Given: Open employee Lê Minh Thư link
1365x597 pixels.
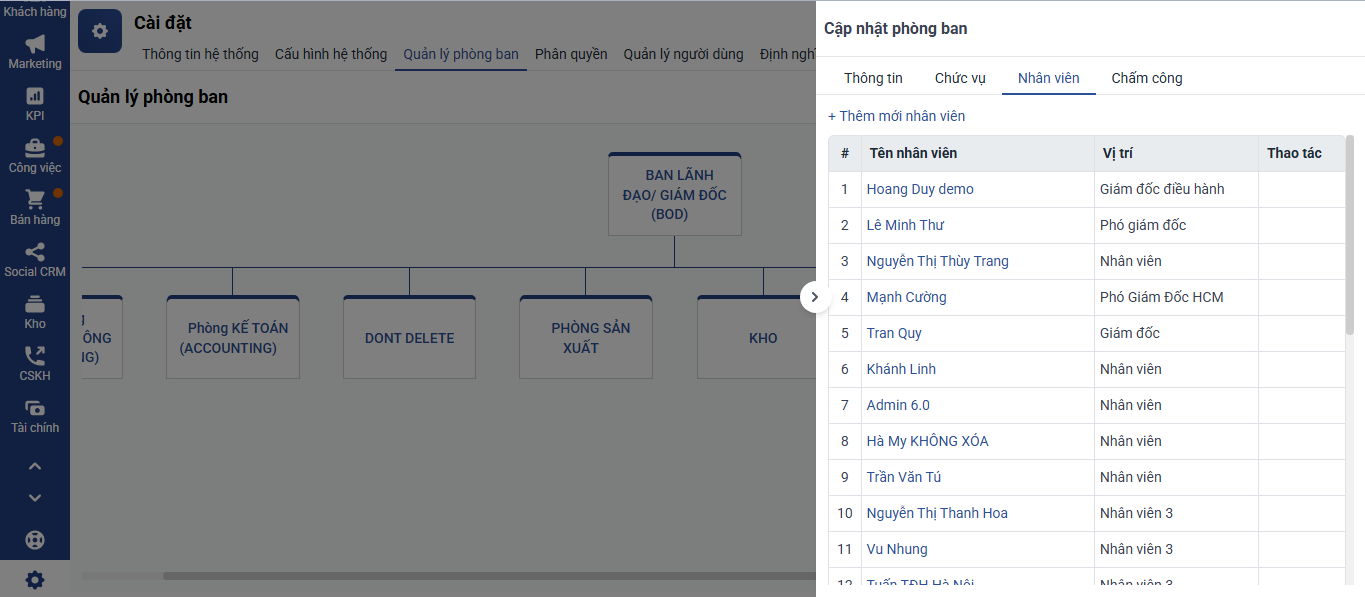Looking at the screenshot, I should [905, 225].
